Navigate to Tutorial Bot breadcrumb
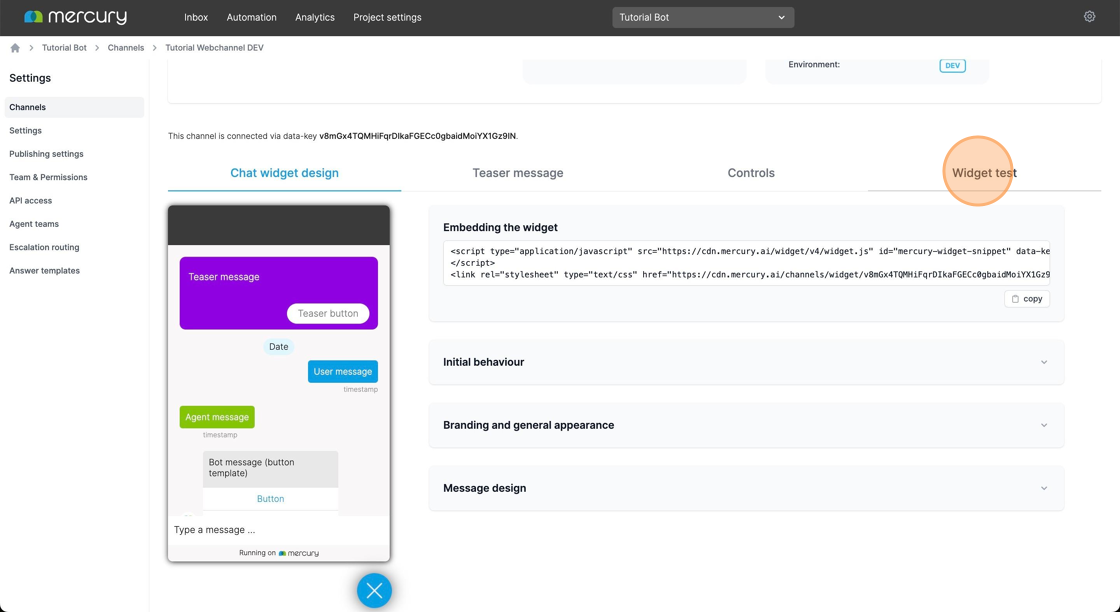1120x612 pixels. pos(64,48)
